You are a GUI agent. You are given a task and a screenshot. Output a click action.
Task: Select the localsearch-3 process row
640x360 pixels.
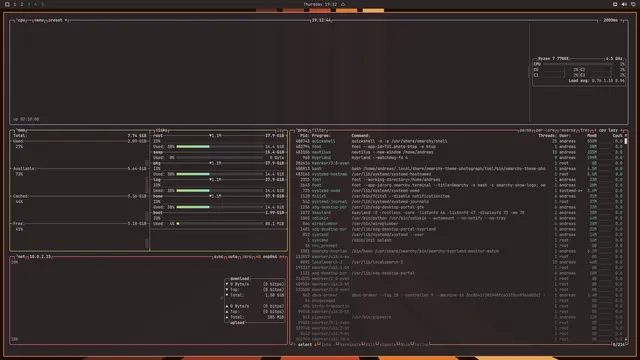[458, 262]
